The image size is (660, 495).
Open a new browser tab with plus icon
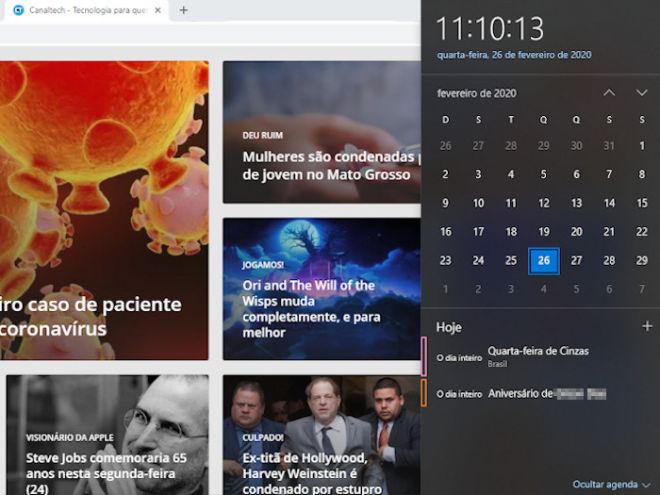pos(184,10)
